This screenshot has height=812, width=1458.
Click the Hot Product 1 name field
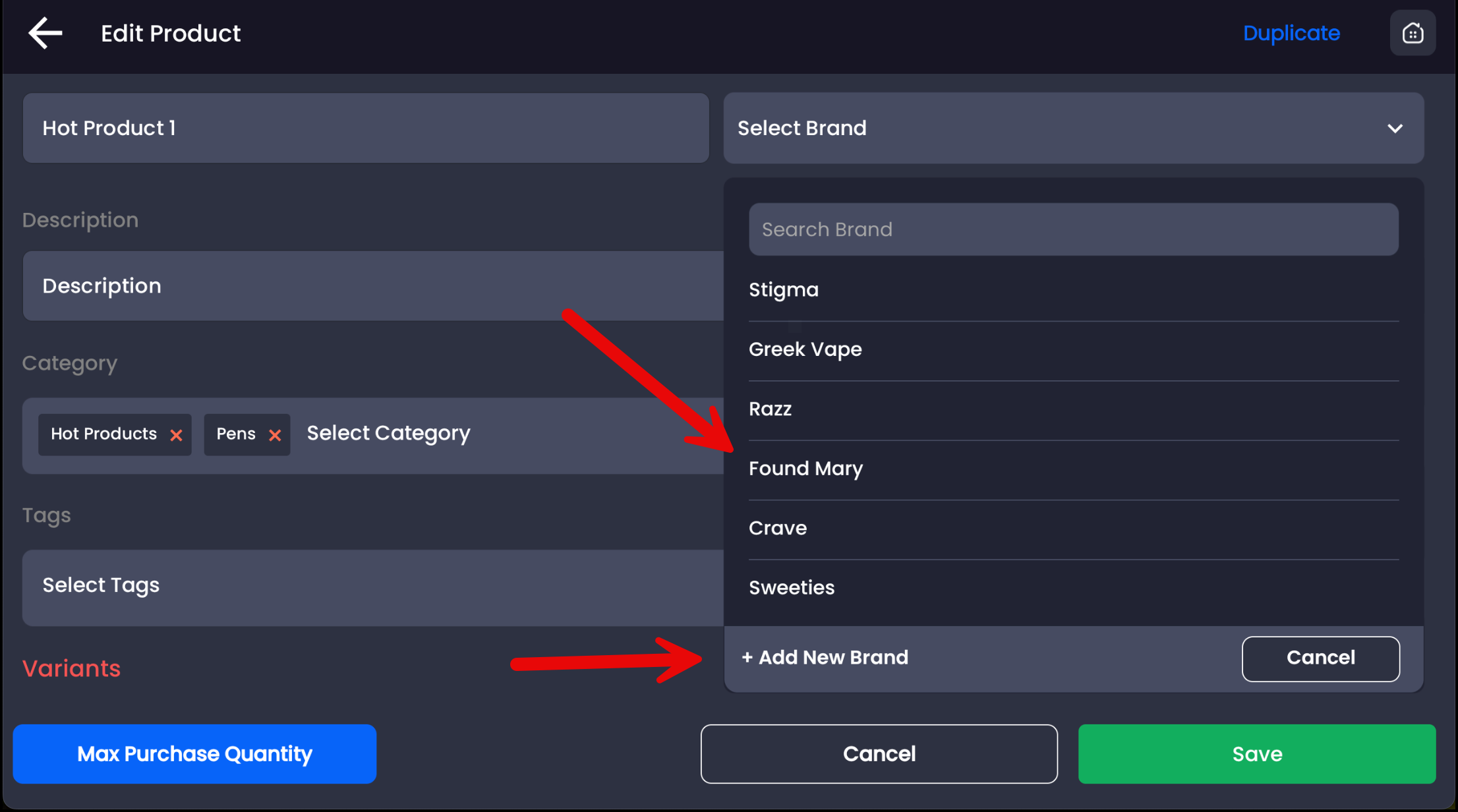[x=366, y=128]
